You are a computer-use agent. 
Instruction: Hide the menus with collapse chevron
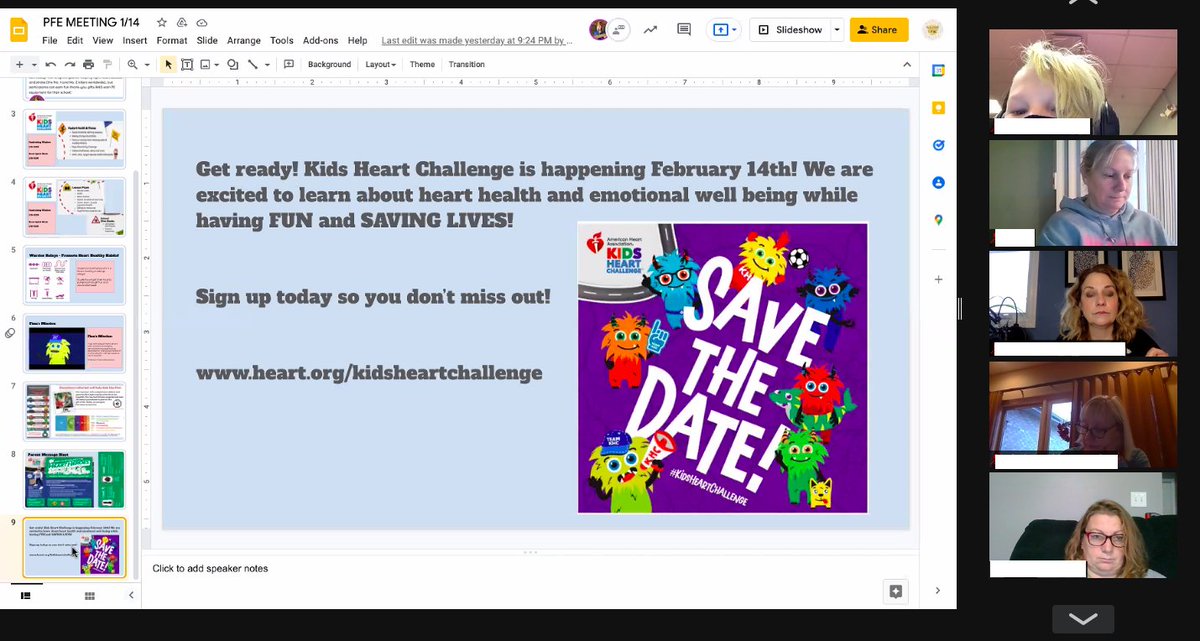[x=907, y=64]
